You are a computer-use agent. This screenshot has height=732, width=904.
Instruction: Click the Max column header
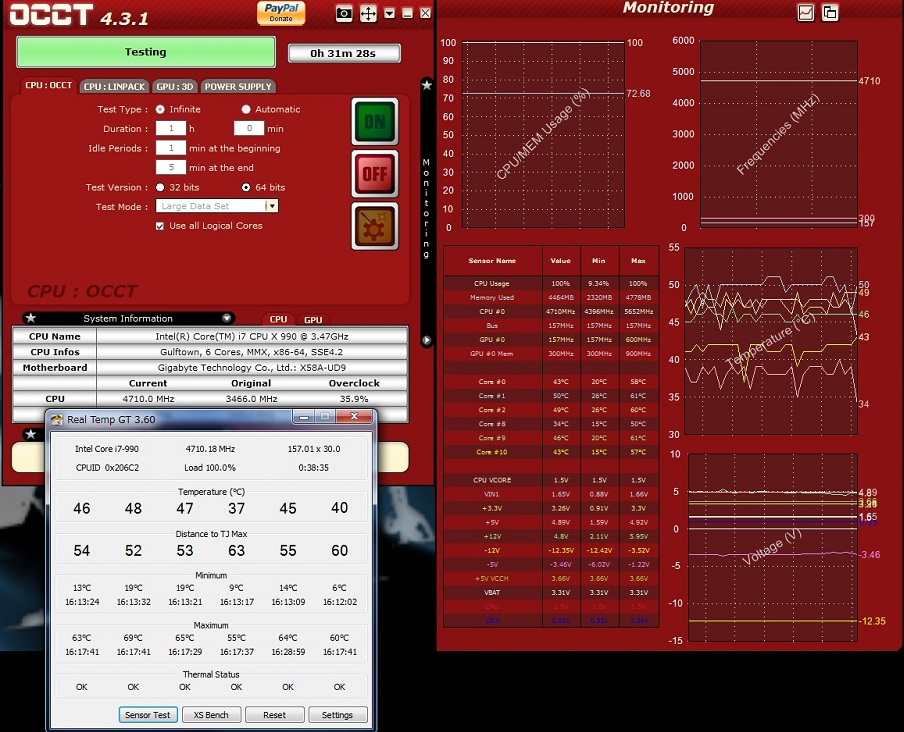coord(638,261)
